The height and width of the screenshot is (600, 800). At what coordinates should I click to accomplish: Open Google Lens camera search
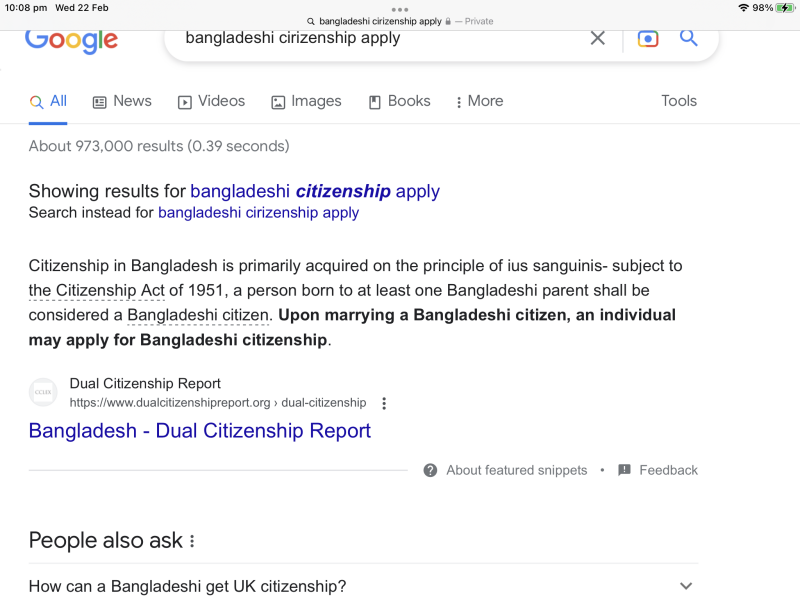tap(648, 38)
